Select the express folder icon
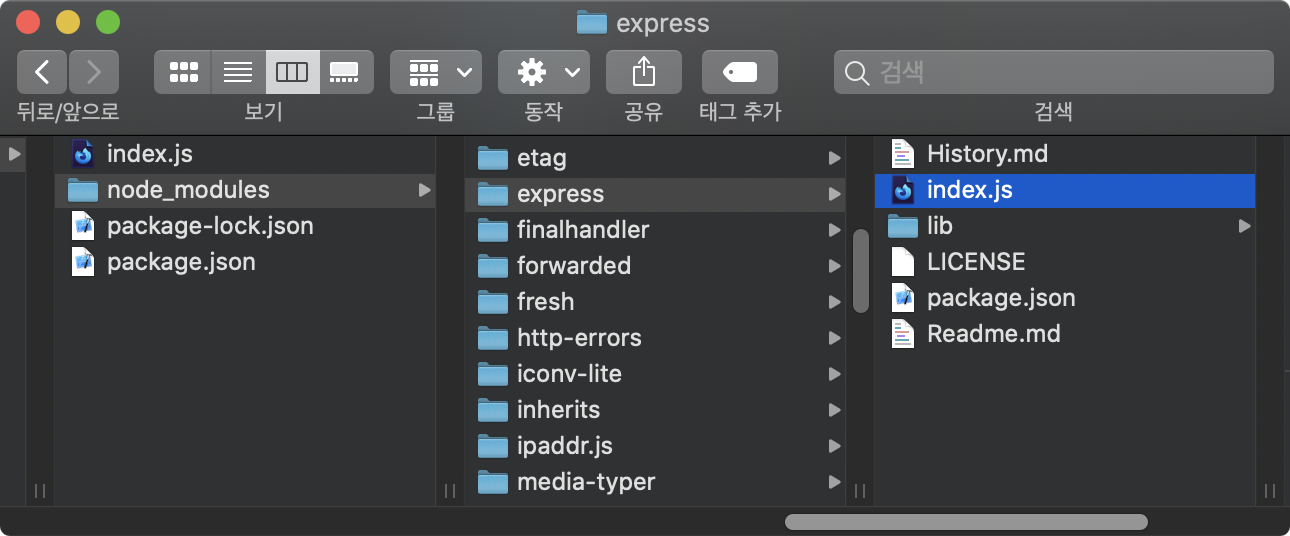Screen dimensions: 1290x536 493,194
